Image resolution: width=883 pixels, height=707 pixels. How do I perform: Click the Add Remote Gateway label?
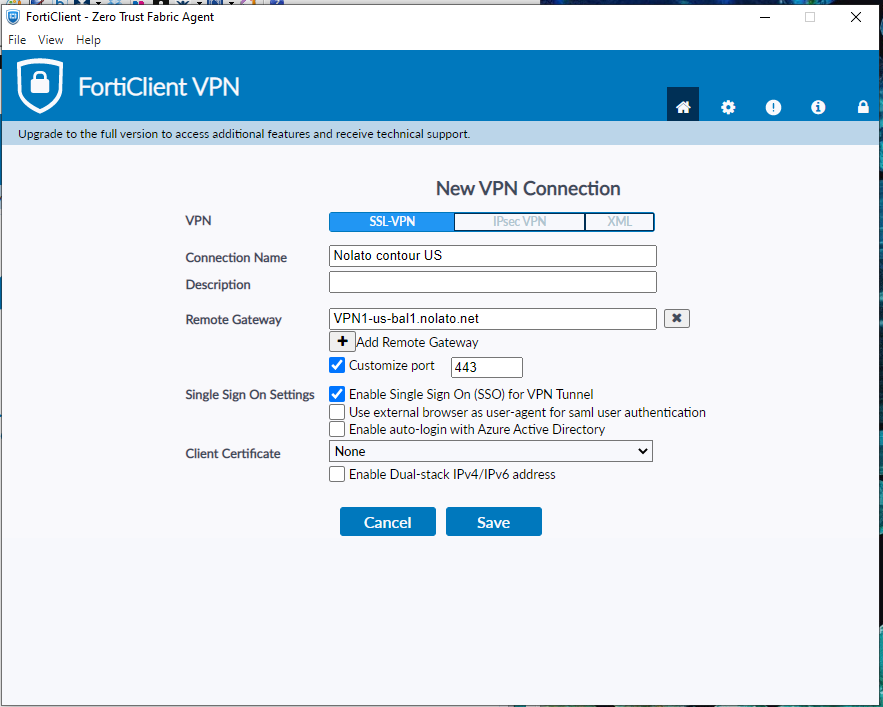pyautogui.click(x=417, y=343)
